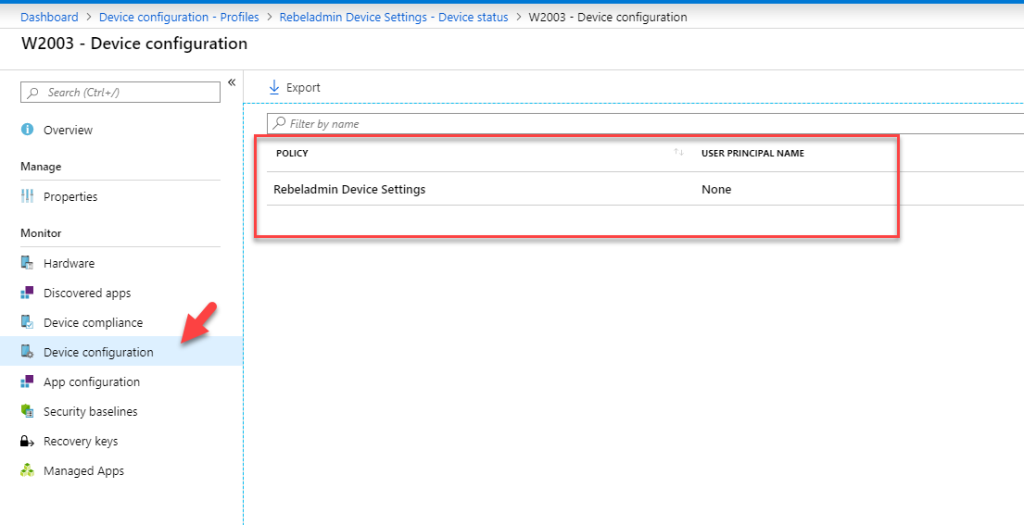Click the Export button

click(x=294, y=88)
